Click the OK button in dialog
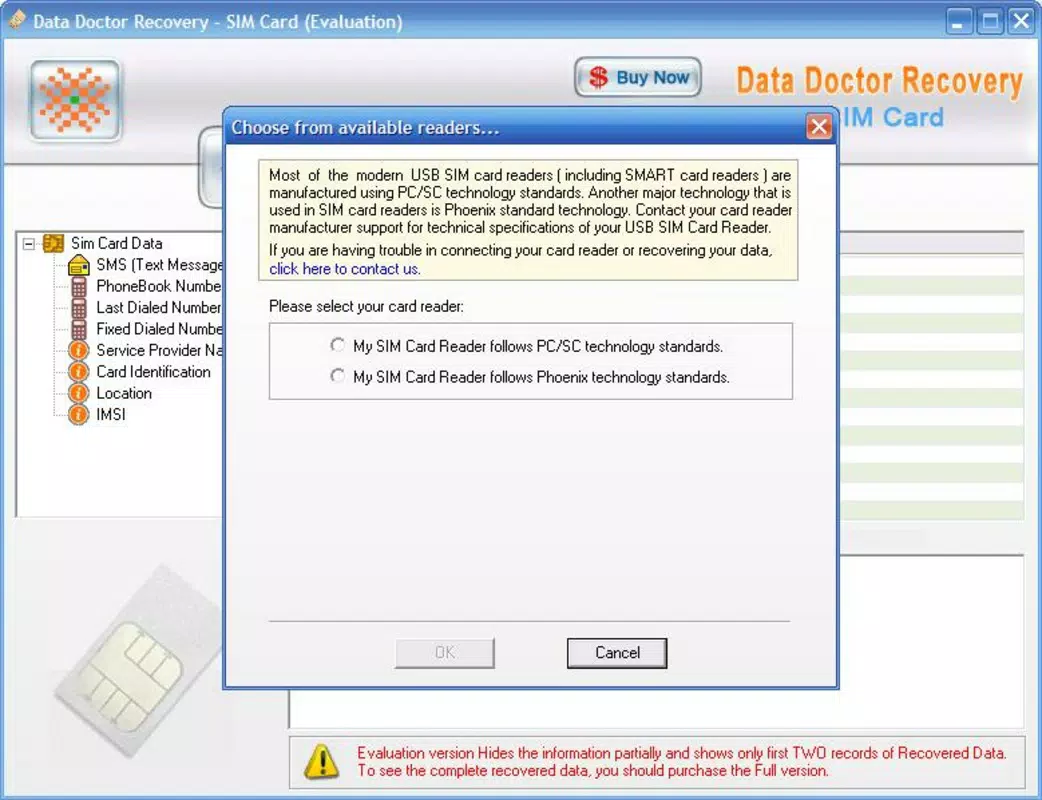Screen dimensions: 1042x800 pyautogui.click(x=445, y=652)
